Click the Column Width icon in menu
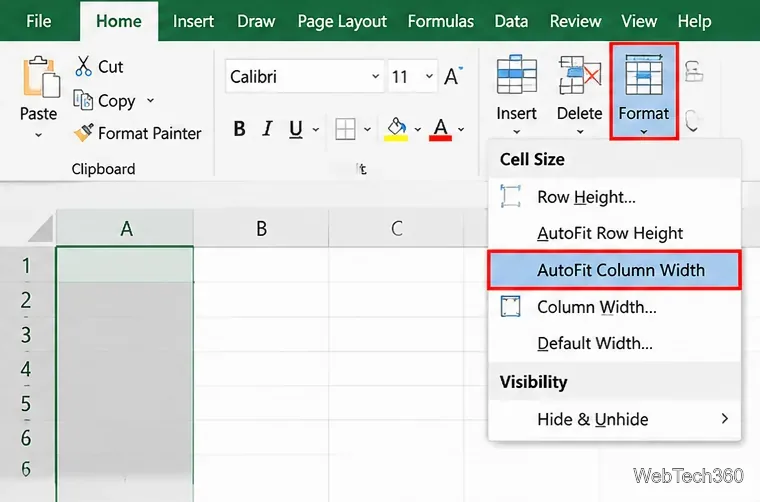This screenshot has height=502, width=760. 510,306
